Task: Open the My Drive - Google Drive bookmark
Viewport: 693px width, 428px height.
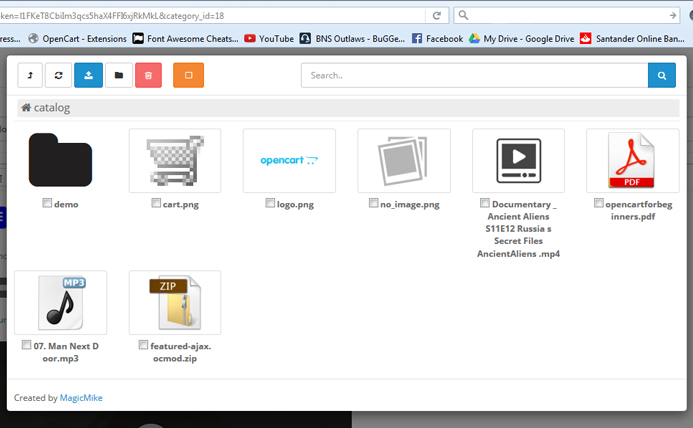Action: point(522,38)
